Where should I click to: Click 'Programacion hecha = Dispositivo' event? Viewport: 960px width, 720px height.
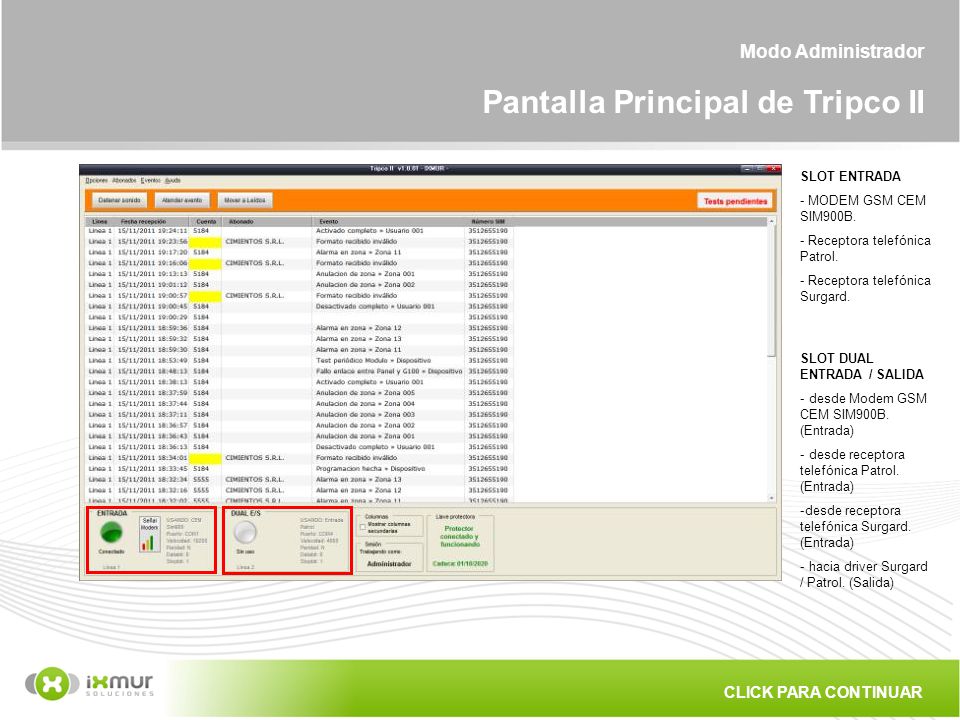tap(370, 468)
